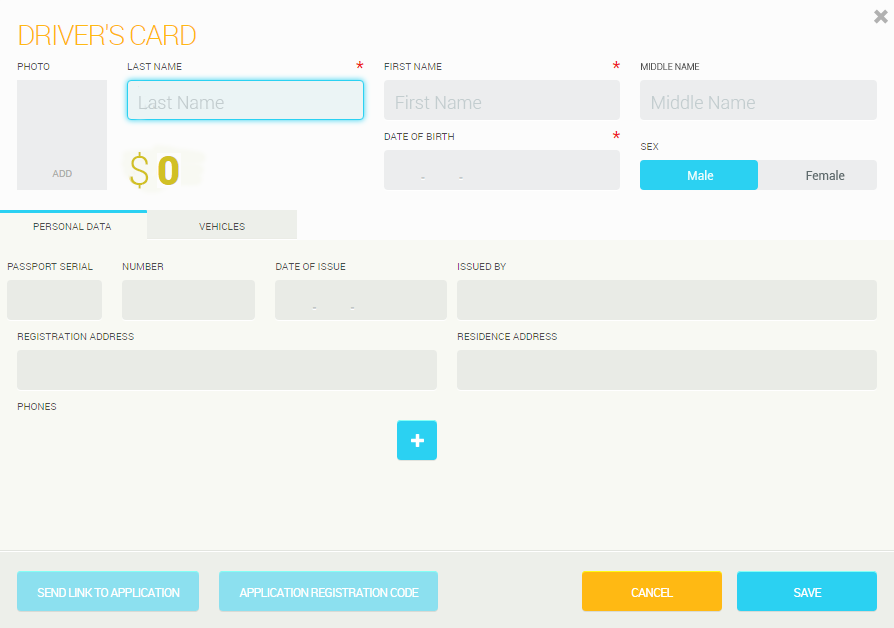Viewport: 894px width, 628px height.
Task: Click the Middle Name input
Action: (x=758, y=101)
